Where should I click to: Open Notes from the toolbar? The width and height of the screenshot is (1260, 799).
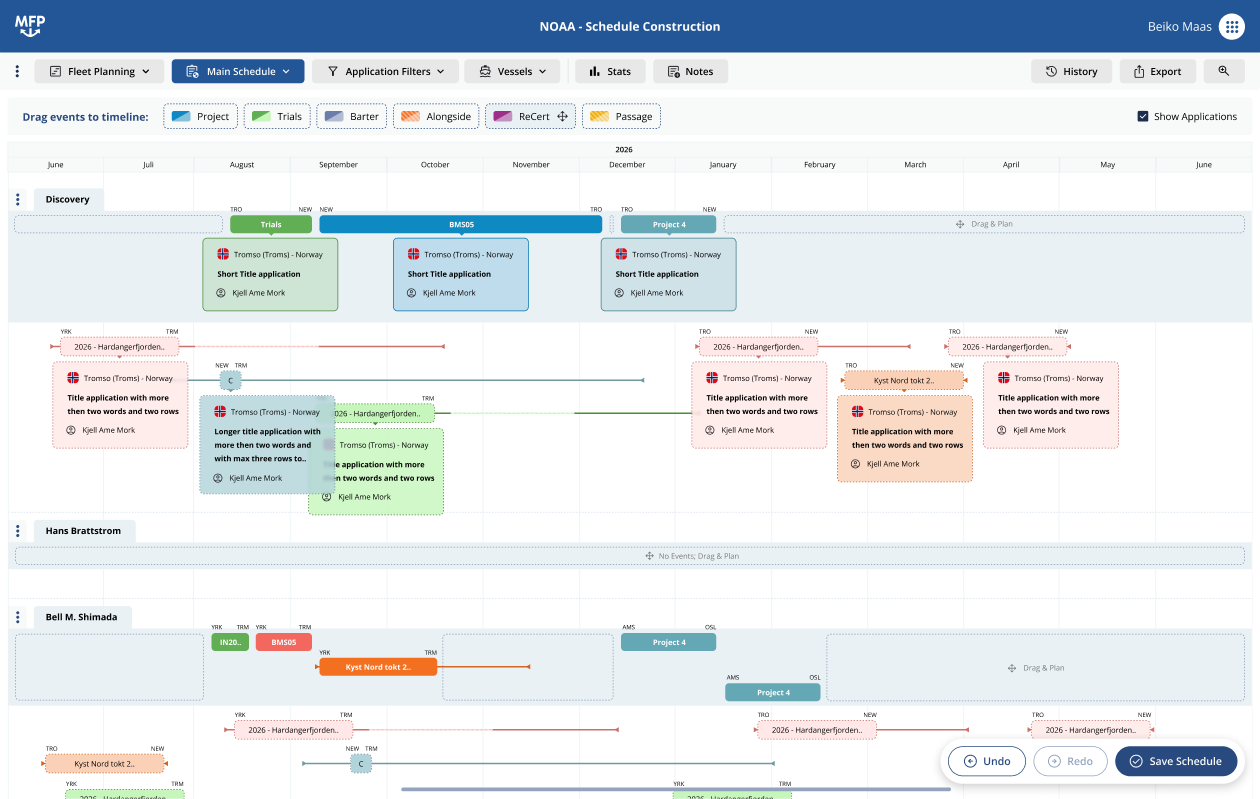tap(690, 71)
